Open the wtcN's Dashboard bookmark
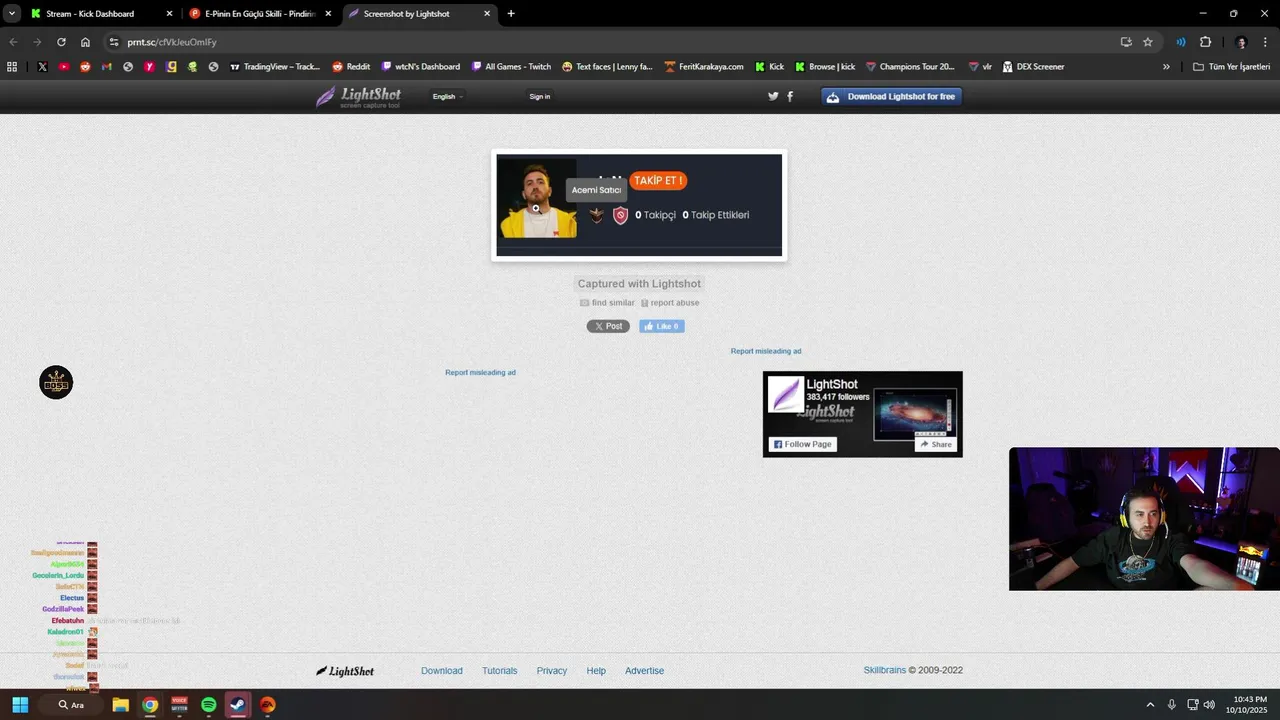The height and width of the screenshot is (720, 1280). 421,67
